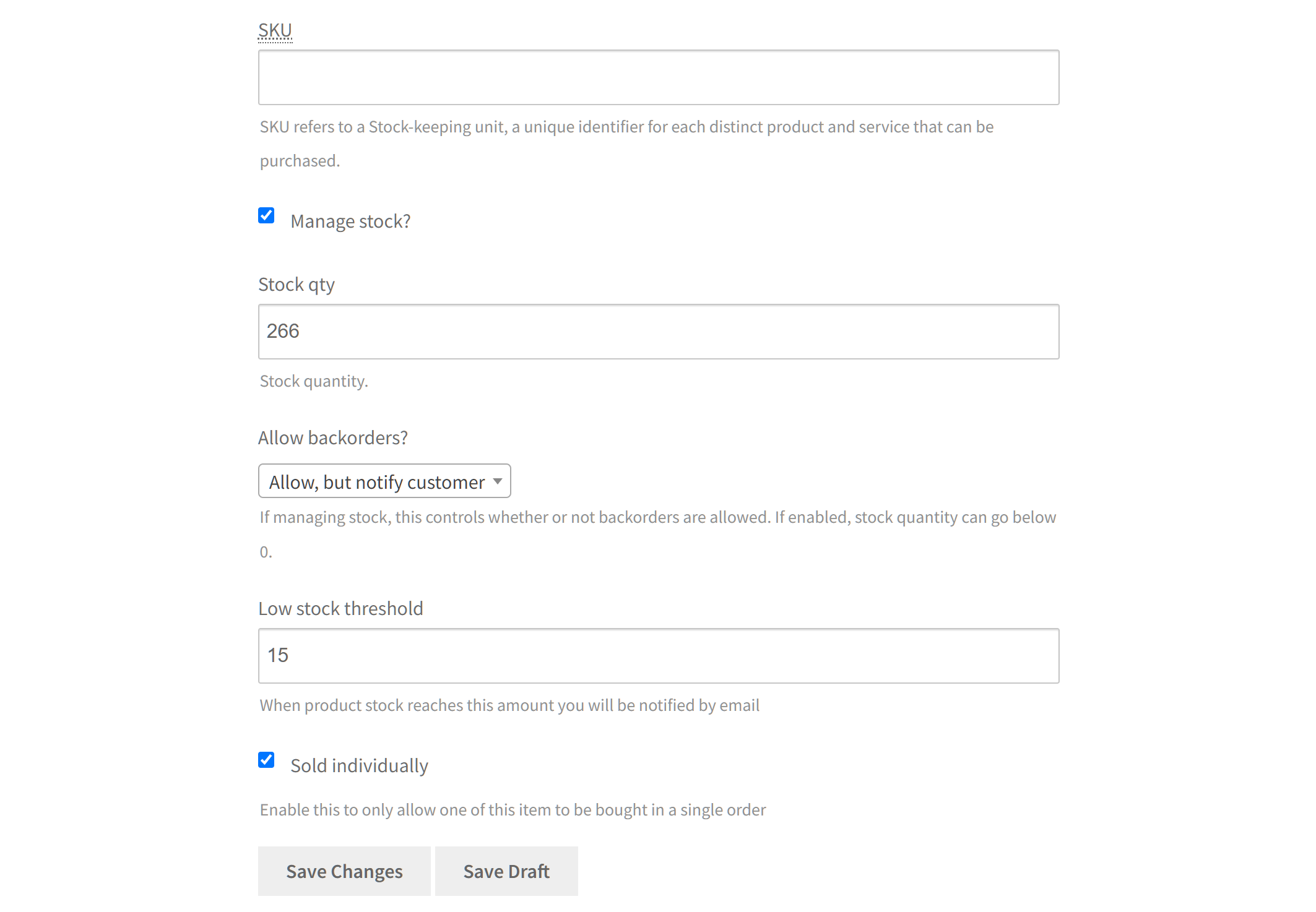Screen dimensions: 1316x912
Task: Focus the Low stock threshold field showing 15
Action: point(659,656)
